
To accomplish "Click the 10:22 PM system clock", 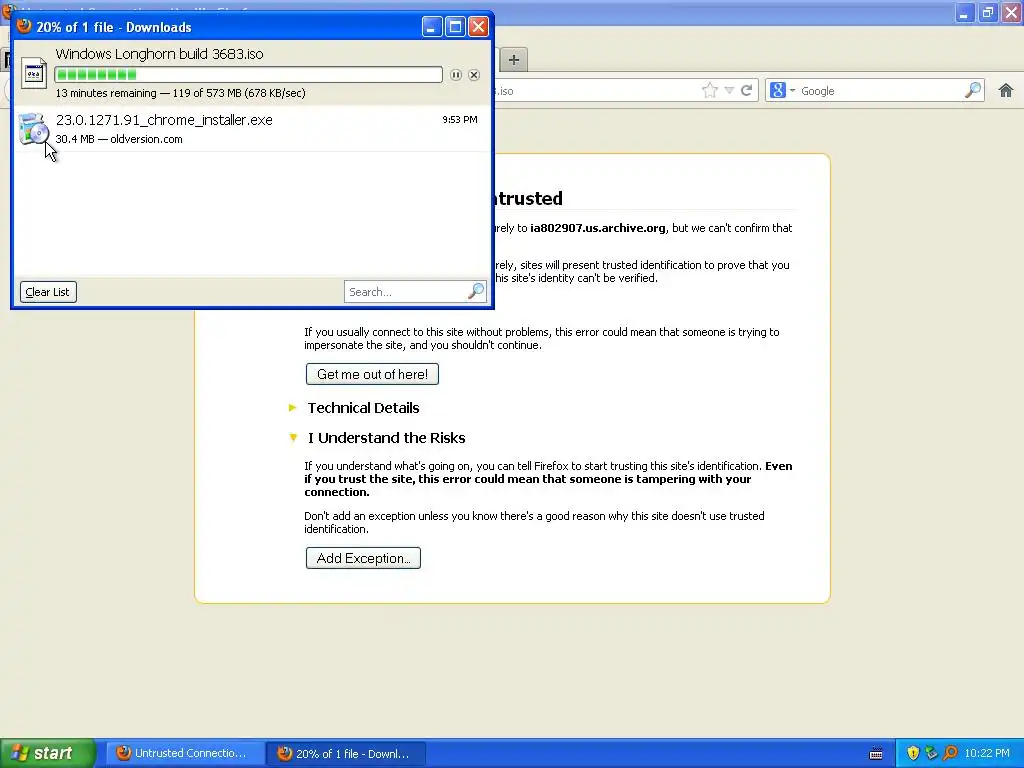I will pyautogui.click(x=987, y=754).
